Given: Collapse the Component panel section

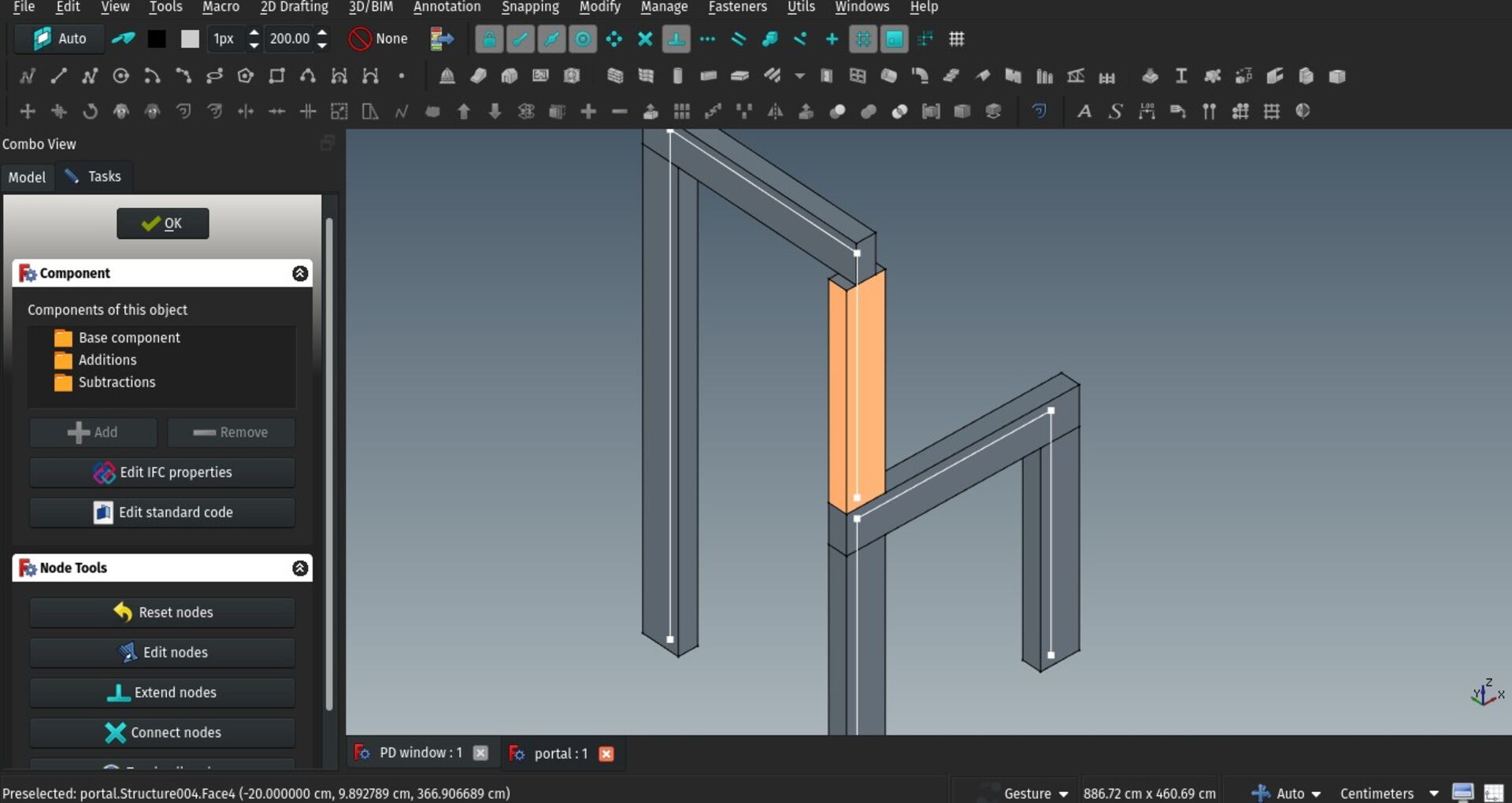Looking at the screenshot, I should click(300, 273).
